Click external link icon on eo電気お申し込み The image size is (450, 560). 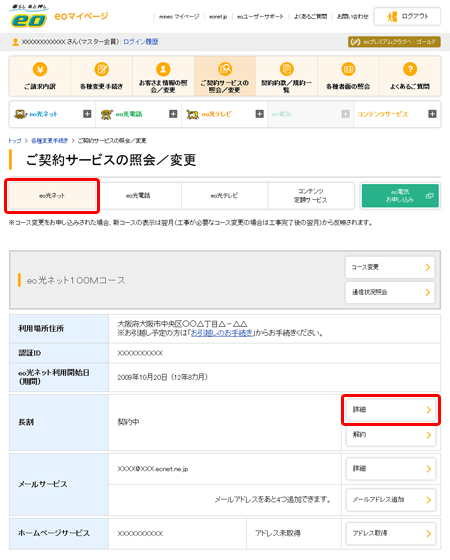point(430,196)
